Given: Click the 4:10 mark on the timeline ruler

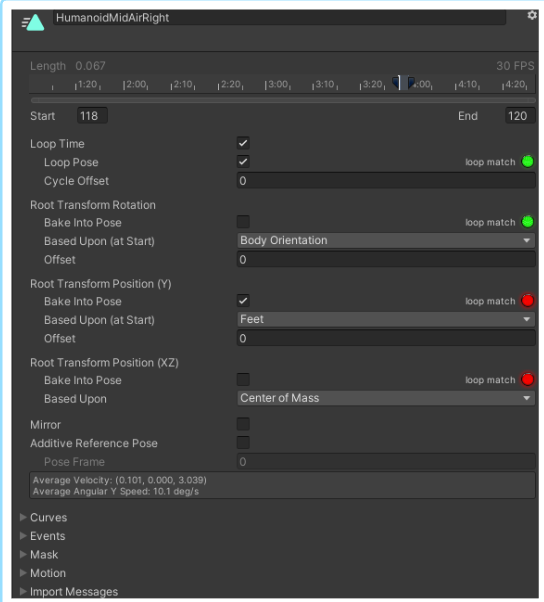Looking at the screenshot, I should [x=467, y=84].
